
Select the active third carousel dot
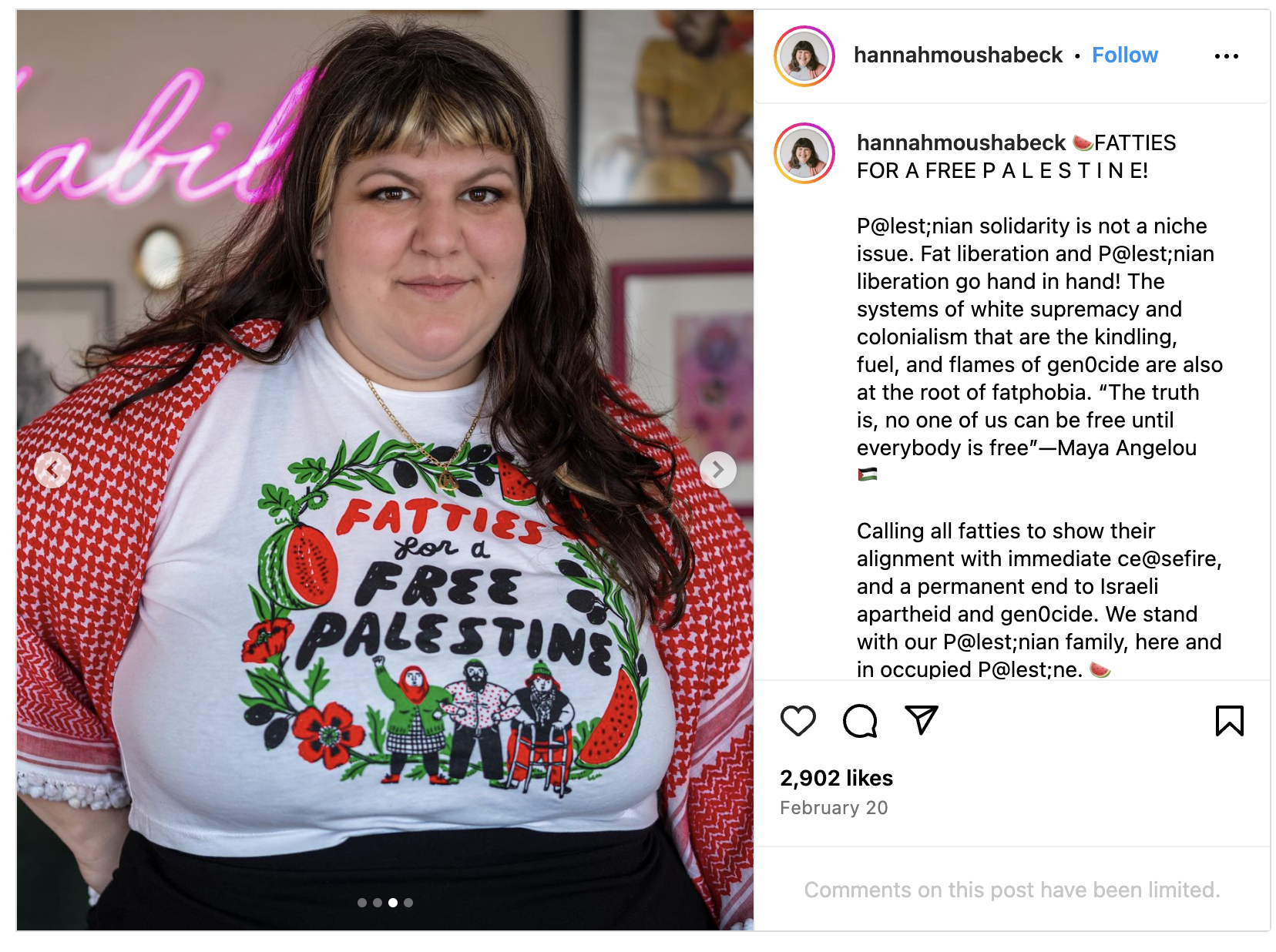(393, 903)
